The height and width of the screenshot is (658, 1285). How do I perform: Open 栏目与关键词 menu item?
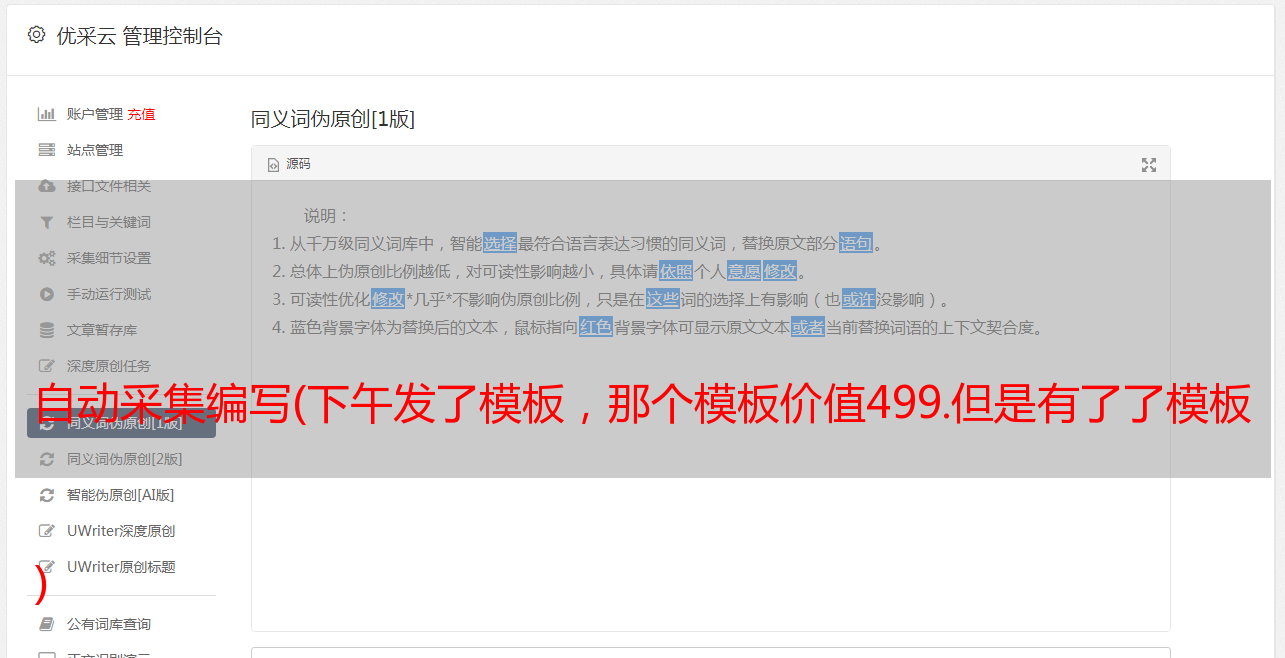point(121,222)
